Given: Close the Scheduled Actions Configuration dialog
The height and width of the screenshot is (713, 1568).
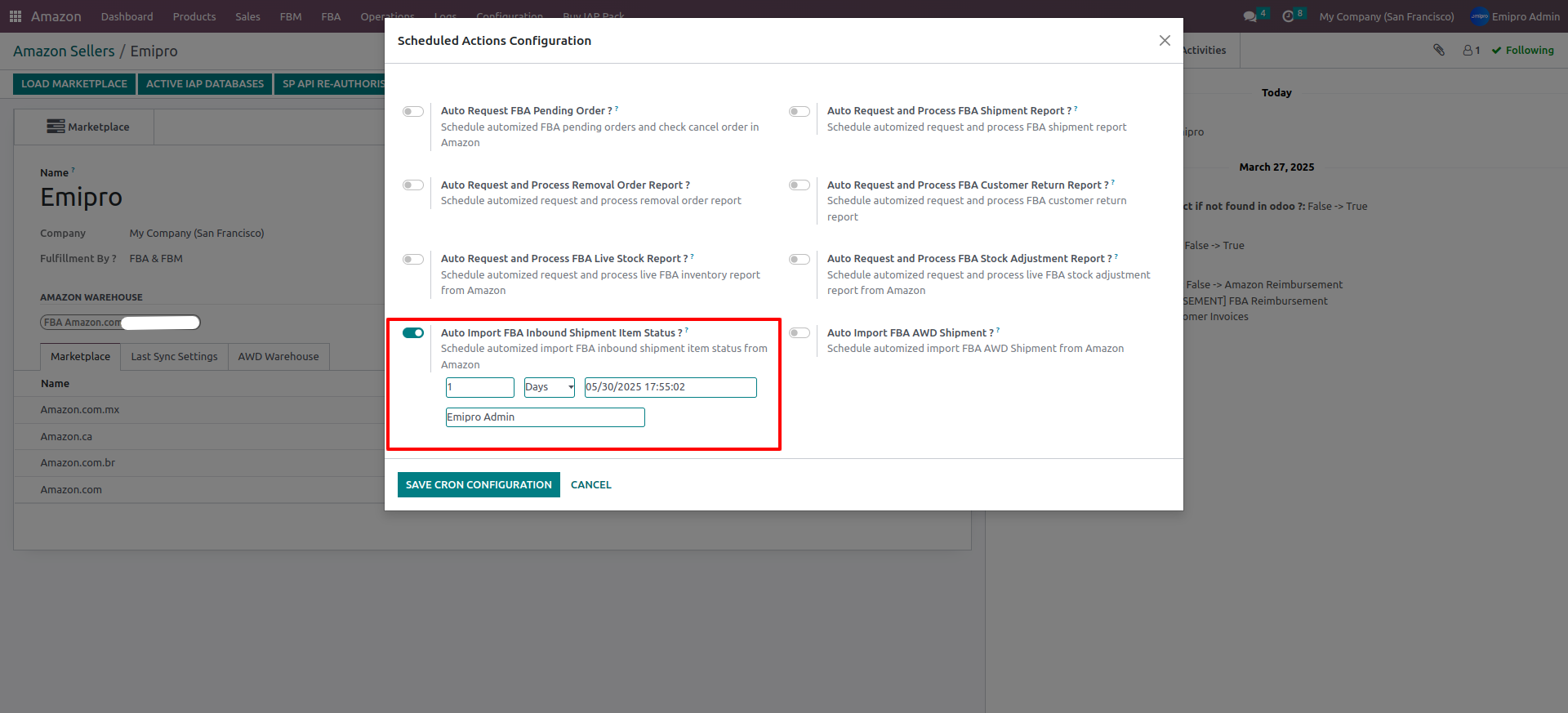Looking at the screenshot, I should (x=1165, y=41).
